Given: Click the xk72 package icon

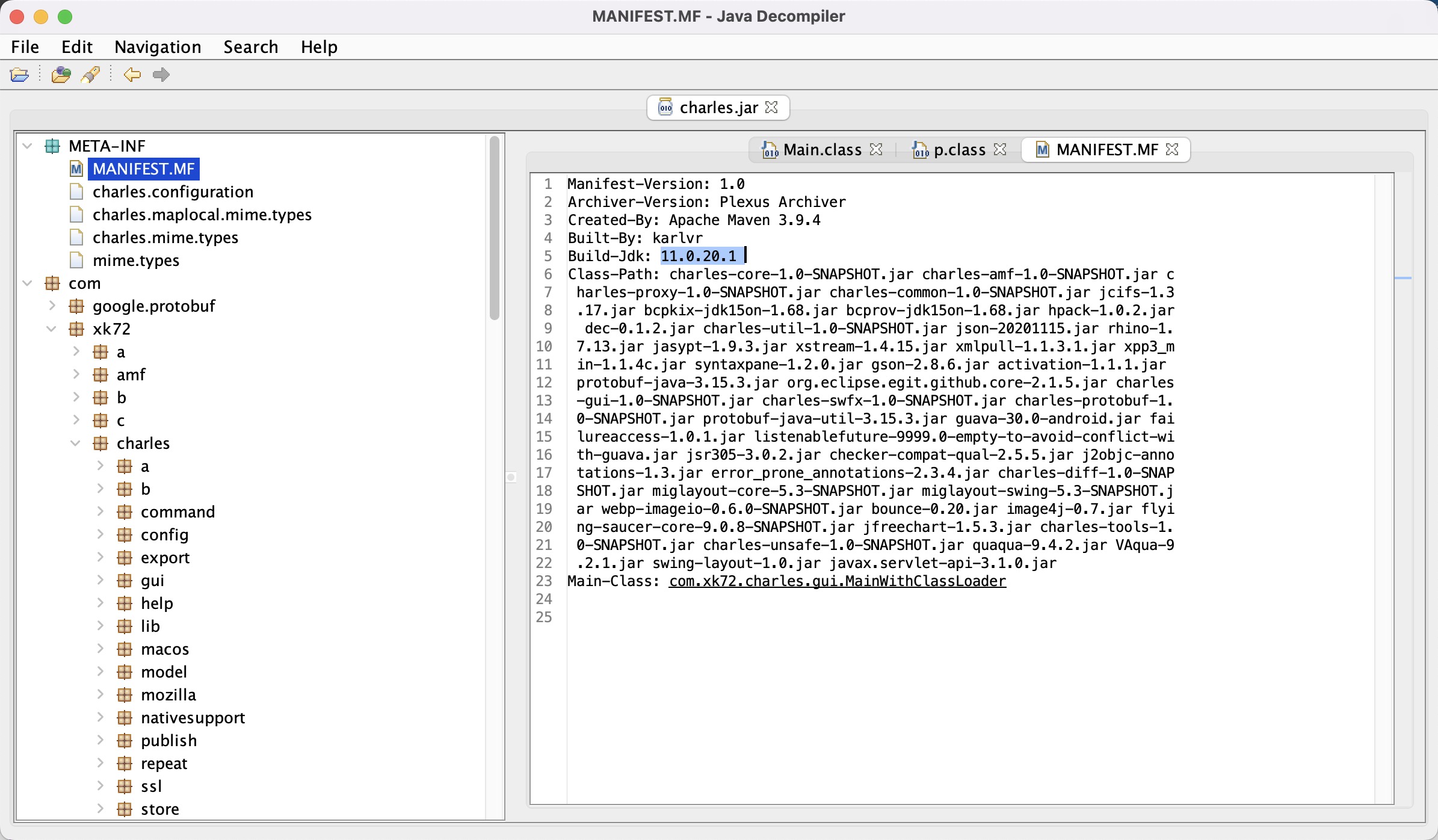Looking at the screenshot, I should 76,329.
